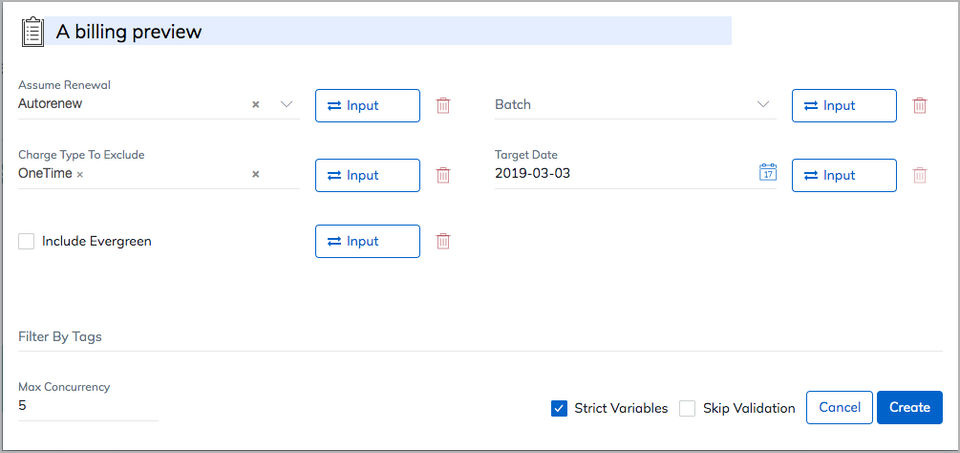
Task: Edit the Max Concurrency value field
Action: [88, 407]
